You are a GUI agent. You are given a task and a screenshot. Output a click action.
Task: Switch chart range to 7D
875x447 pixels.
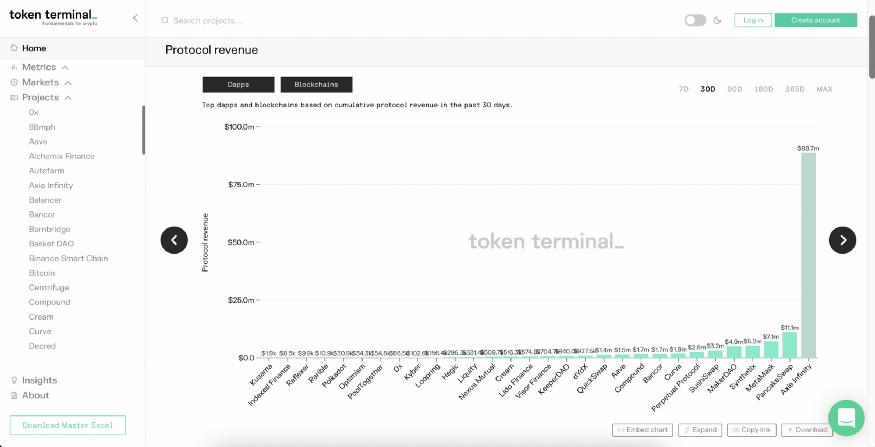coord(684,89)
